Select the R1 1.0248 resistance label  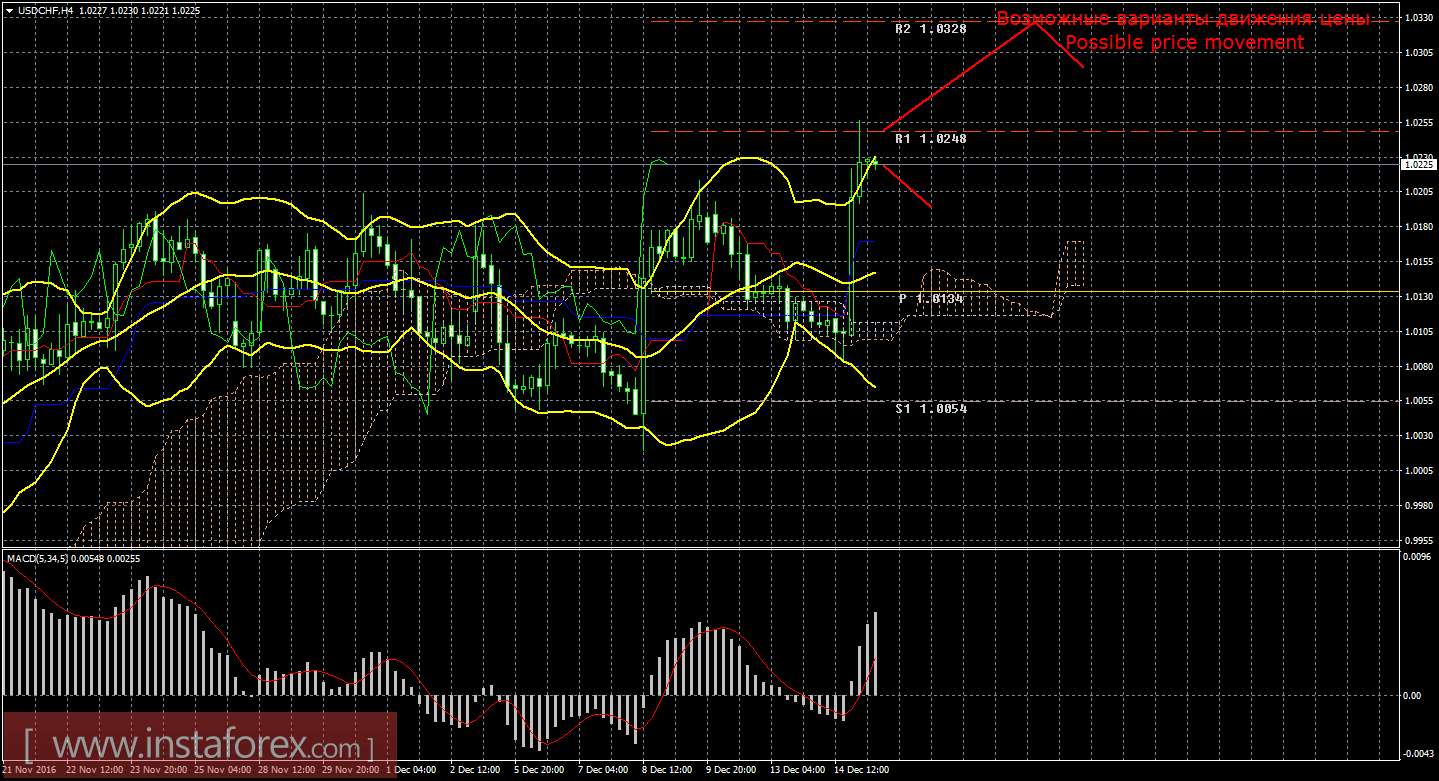tap(930, 139)
